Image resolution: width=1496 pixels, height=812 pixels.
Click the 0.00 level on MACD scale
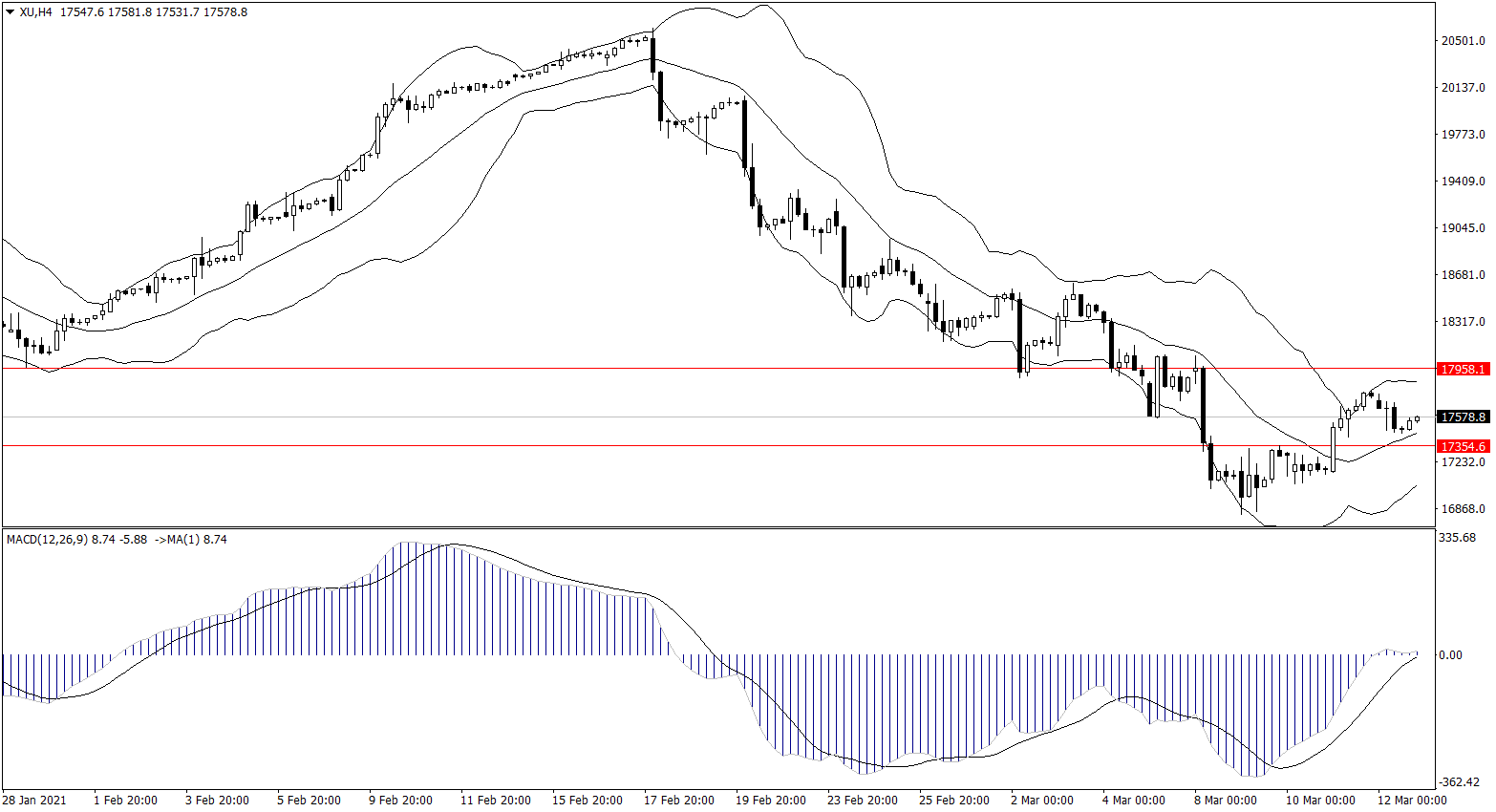point(1450,655)
